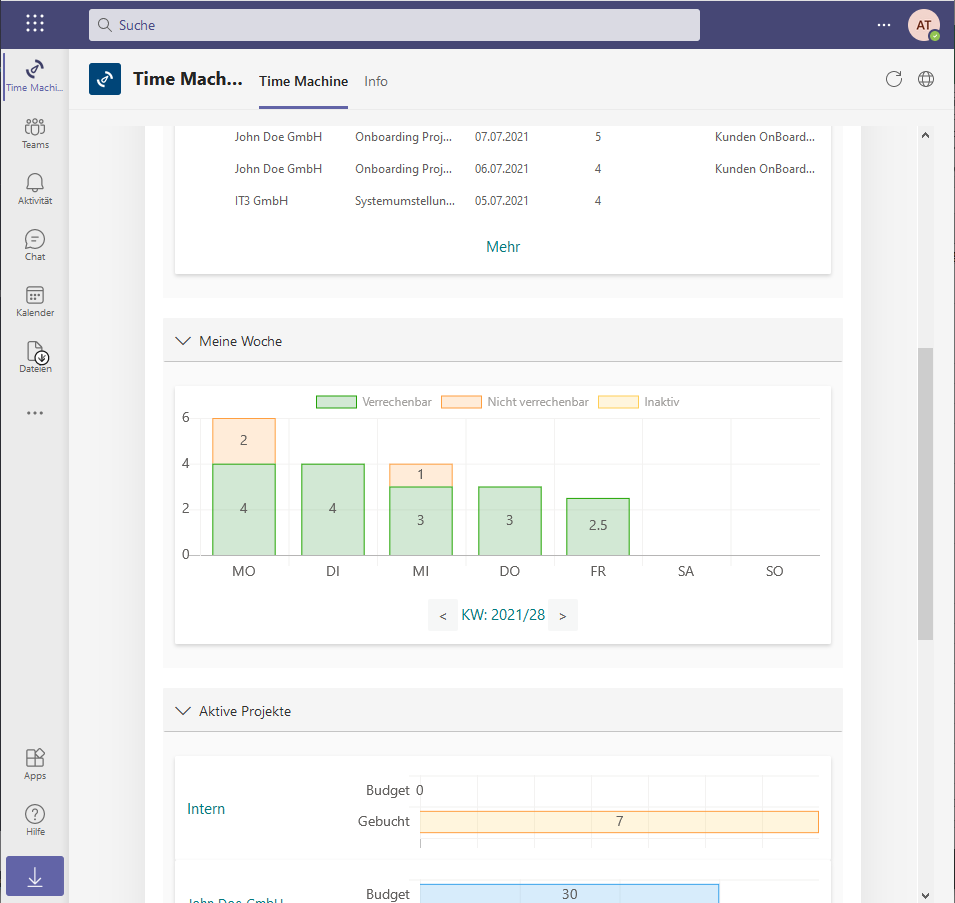
Task: Click the Mehr link
Action: (503, 247)
